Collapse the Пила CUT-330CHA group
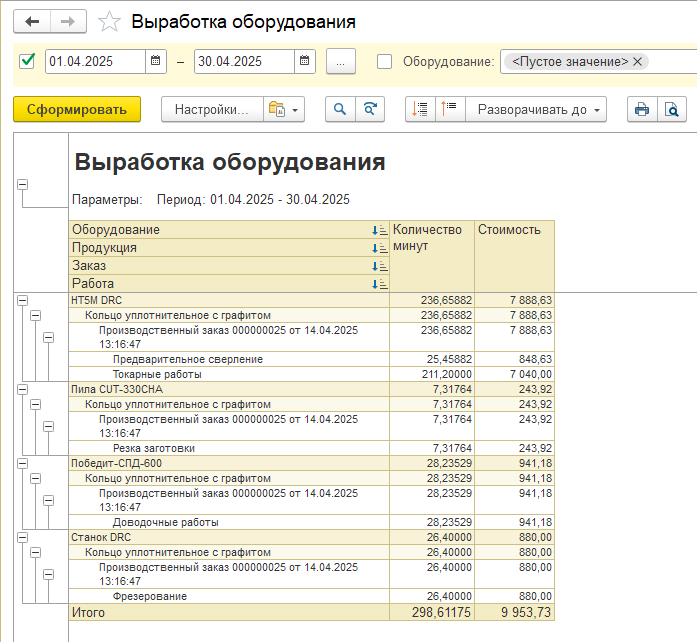The width and height of the screenshot is (697, 642). pos(23,389)
